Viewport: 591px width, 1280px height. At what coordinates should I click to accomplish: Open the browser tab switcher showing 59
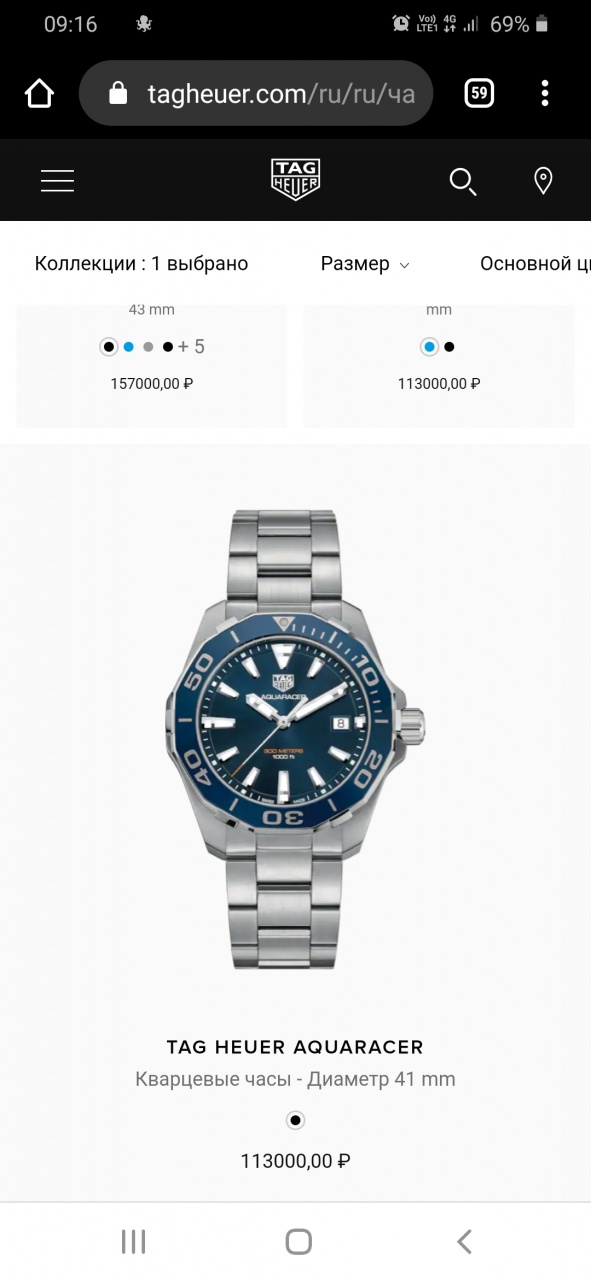pos(479,94)
